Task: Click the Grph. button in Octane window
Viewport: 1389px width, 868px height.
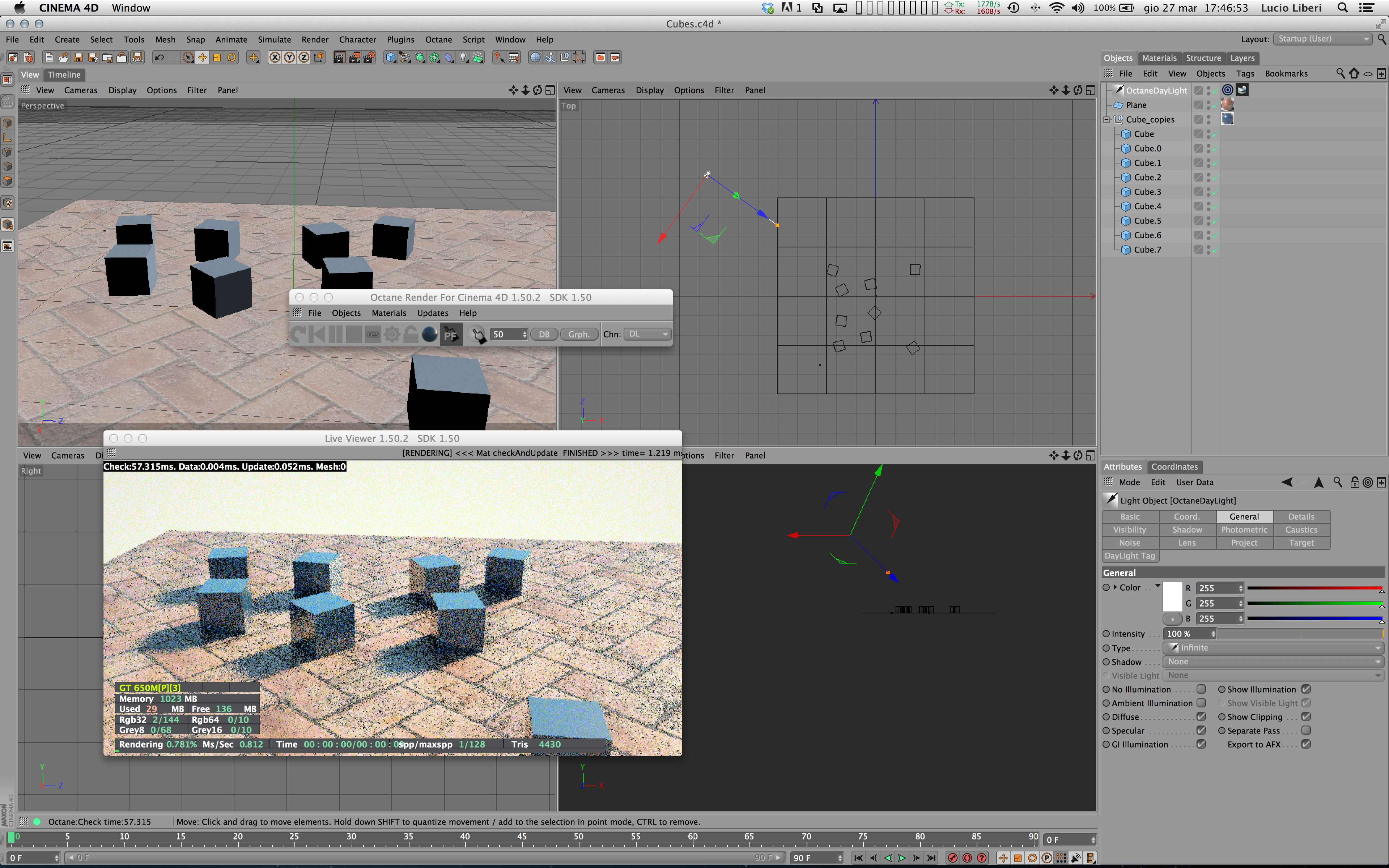Action: click(x=578, y=334)
